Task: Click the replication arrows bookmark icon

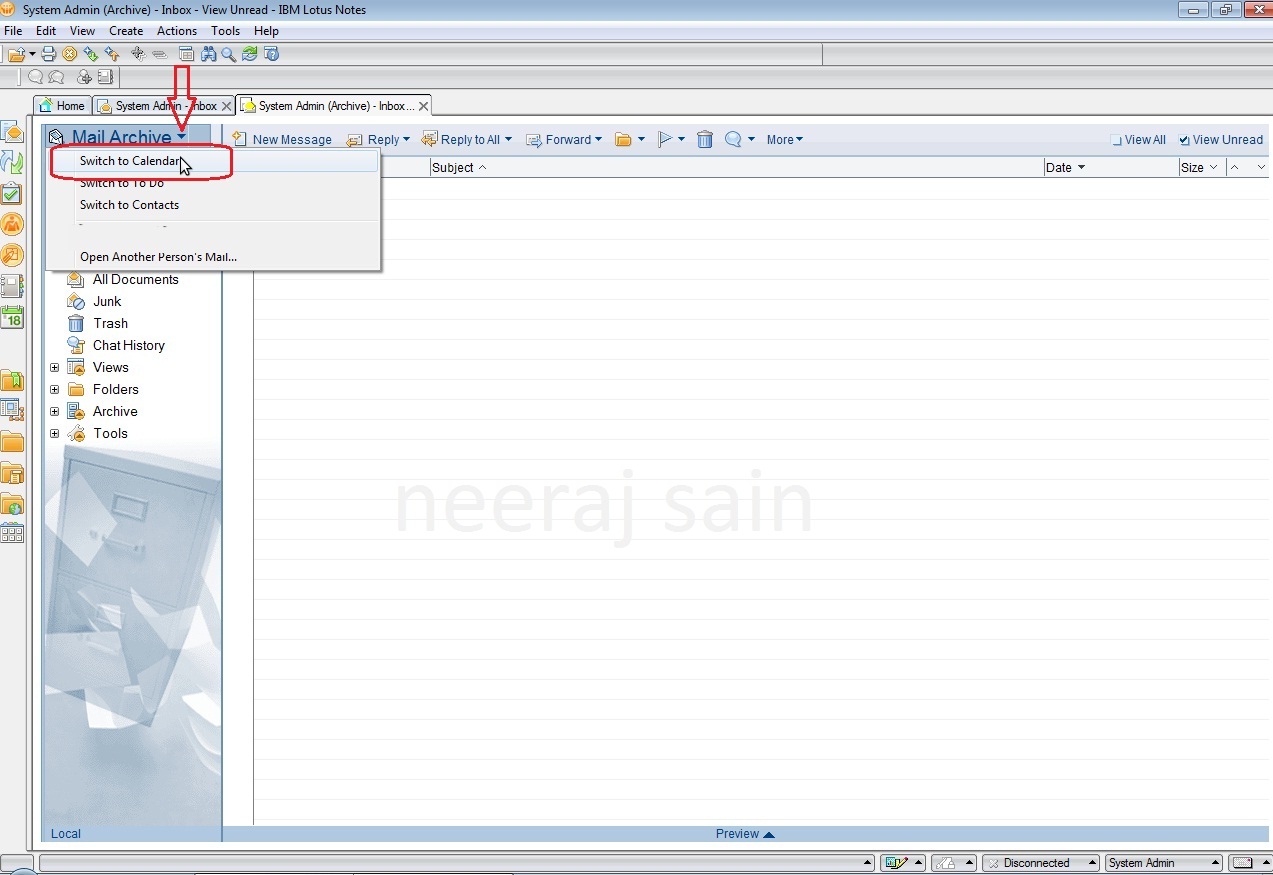Action: pyautogui.click(x=12, y=162)
